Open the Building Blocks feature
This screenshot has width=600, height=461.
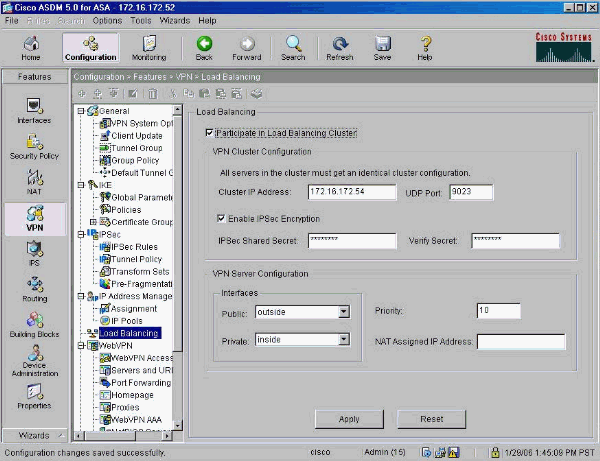pos(34,325)
